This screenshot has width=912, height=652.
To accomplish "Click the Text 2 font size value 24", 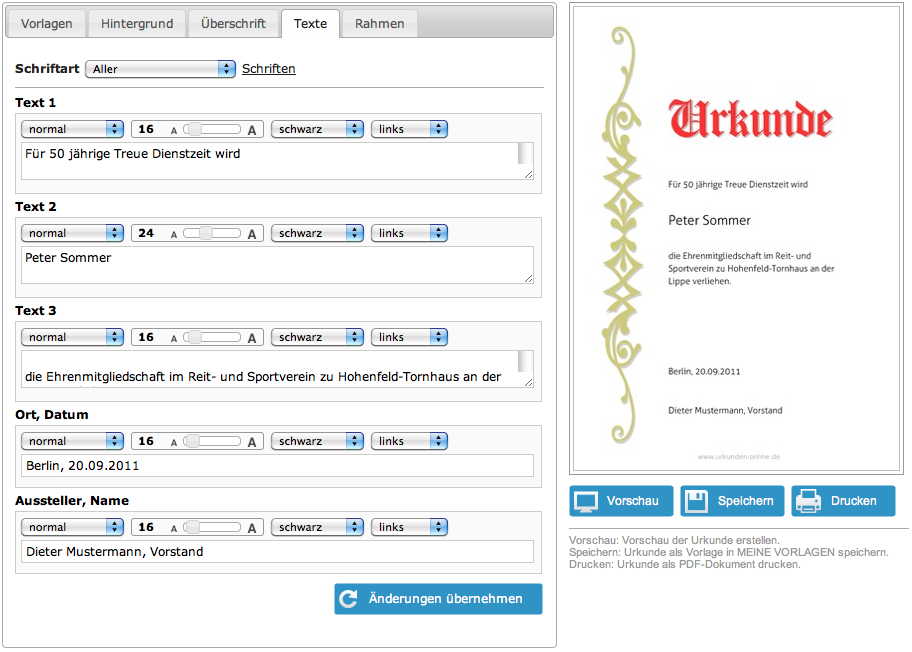I will [146, 233].
